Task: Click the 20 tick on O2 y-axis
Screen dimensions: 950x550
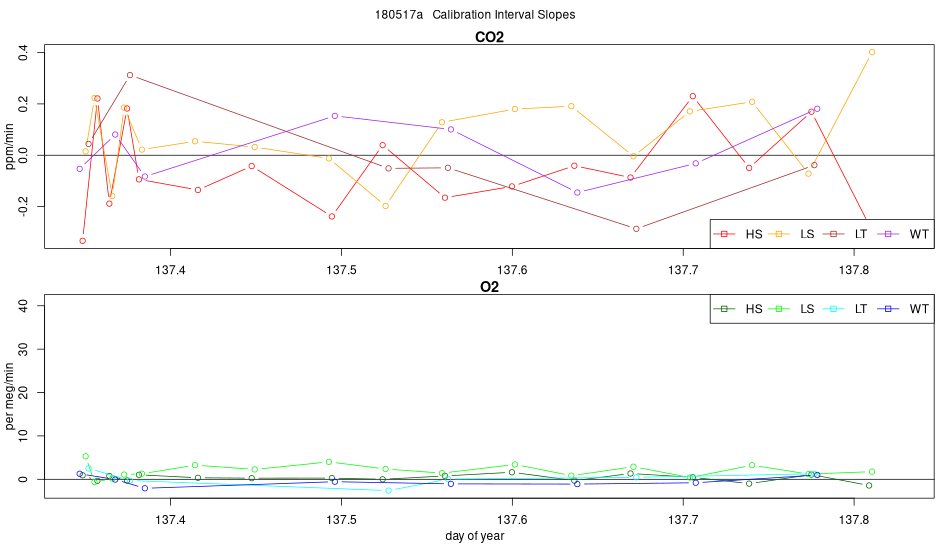Action: coord(24,393)
